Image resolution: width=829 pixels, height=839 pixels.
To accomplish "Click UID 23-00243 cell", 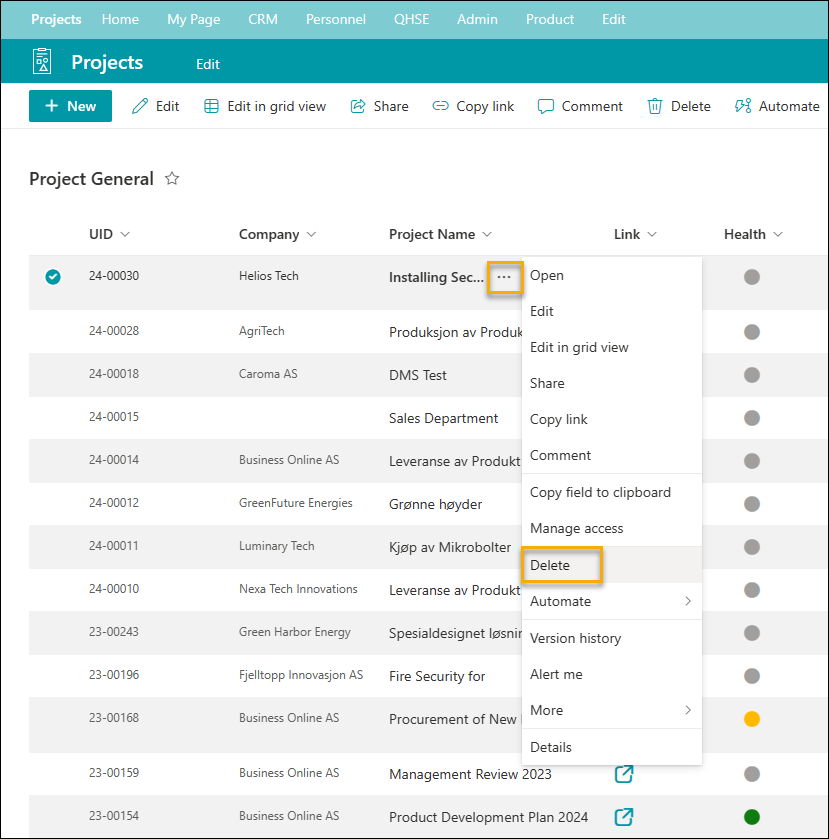I will tap(113, 631).
